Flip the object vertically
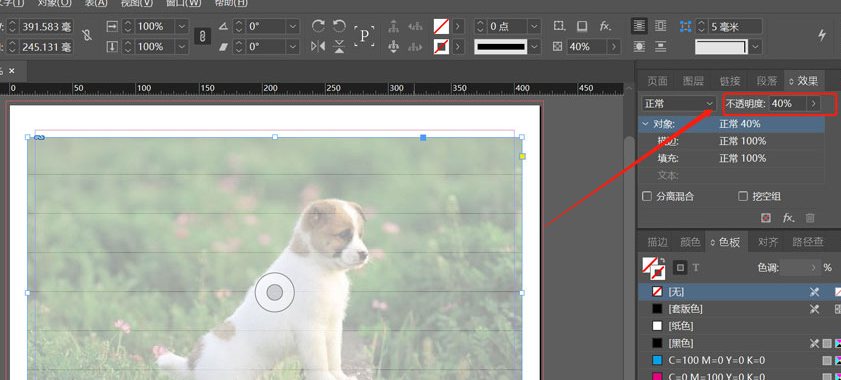Viewport: 841px width, 380px height. (x=339, y=47)
